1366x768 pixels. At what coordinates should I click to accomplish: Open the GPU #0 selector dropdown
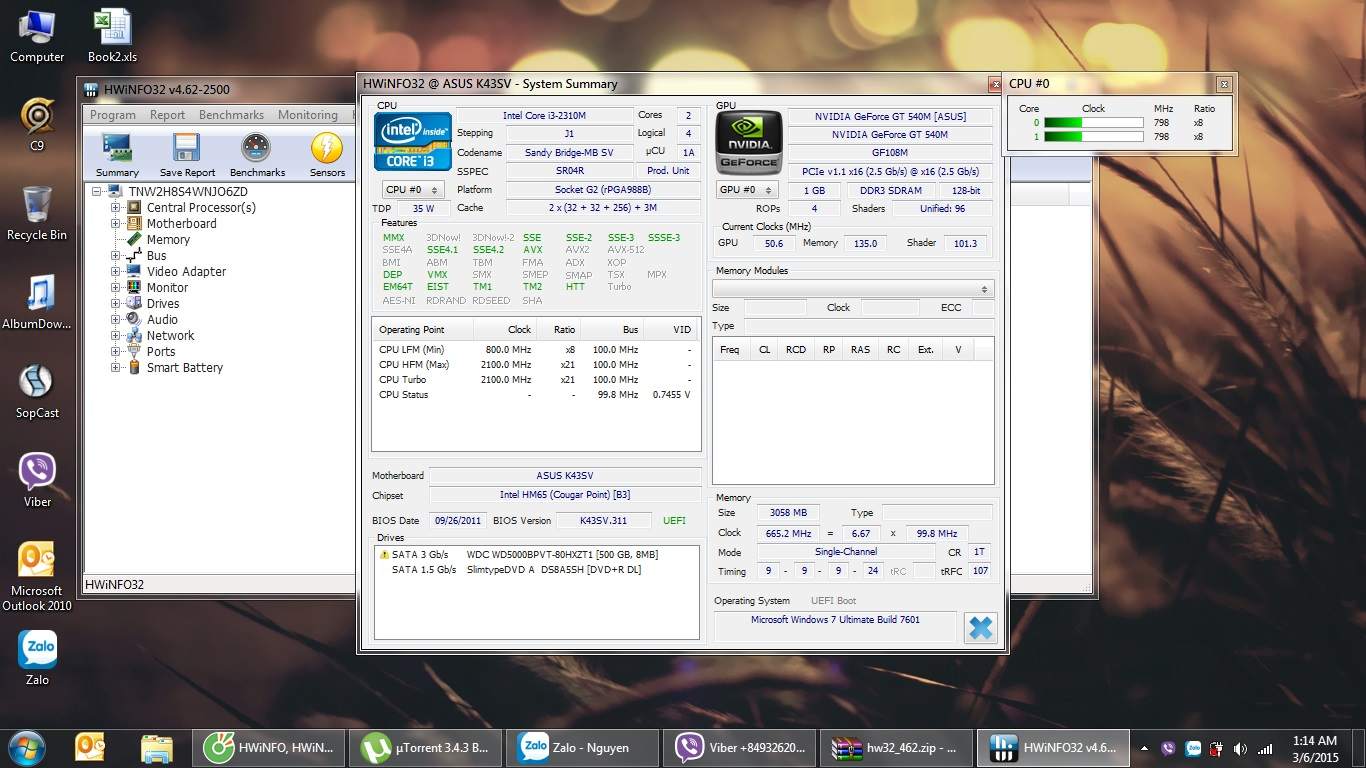tap(747, 190)
